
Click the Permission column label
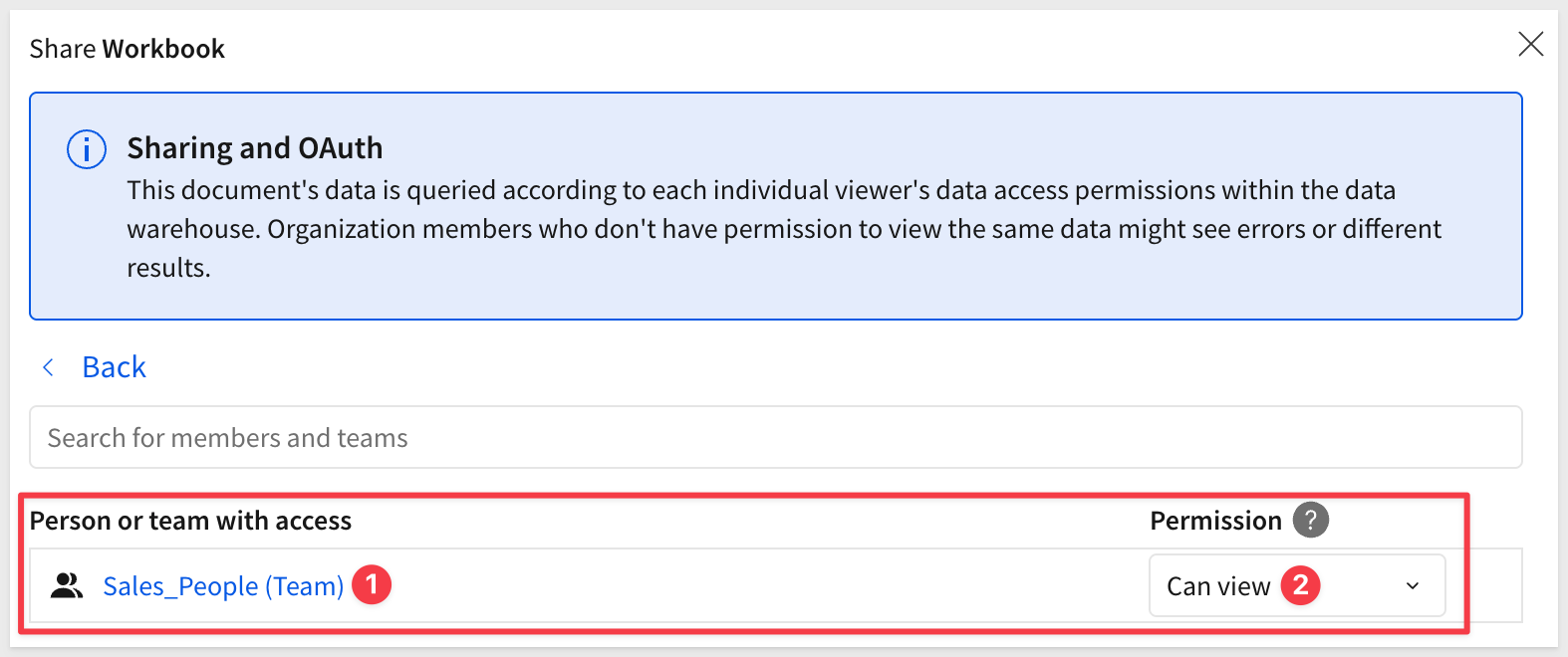(1215, 521)
